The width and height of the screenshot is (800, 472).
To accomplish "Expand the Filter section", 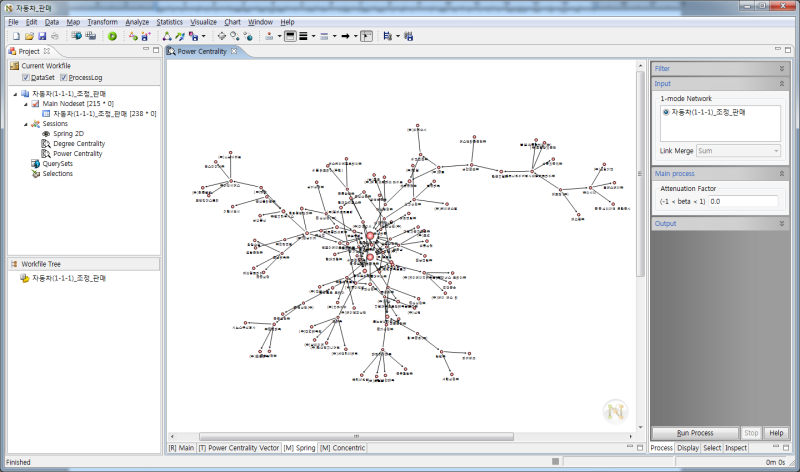I will click(782, 68).
